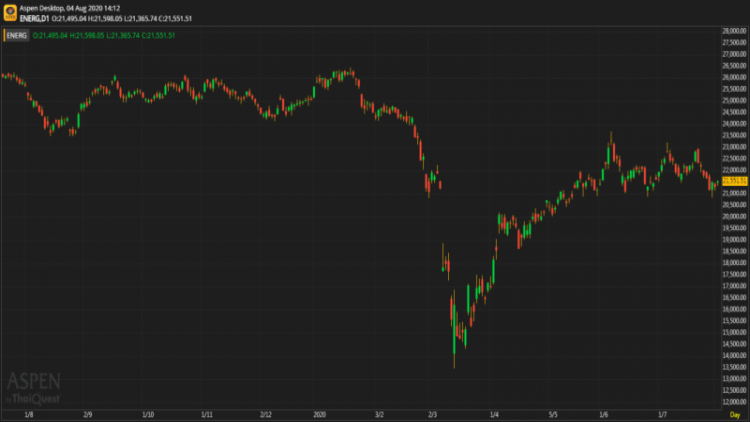Click the 1/4 date axis label
The width and height of the screenshot is (750, 422).
494,415
